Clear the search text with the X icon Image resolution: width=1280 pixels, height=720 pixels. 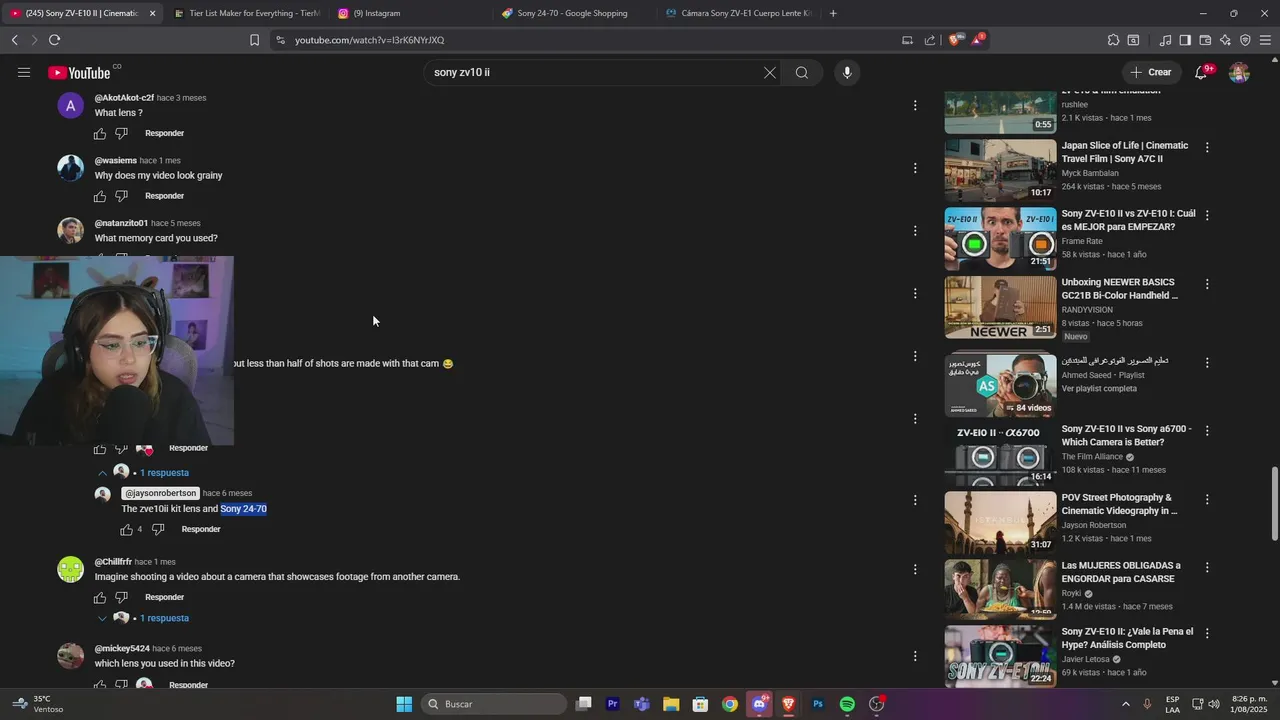(770, 72)
